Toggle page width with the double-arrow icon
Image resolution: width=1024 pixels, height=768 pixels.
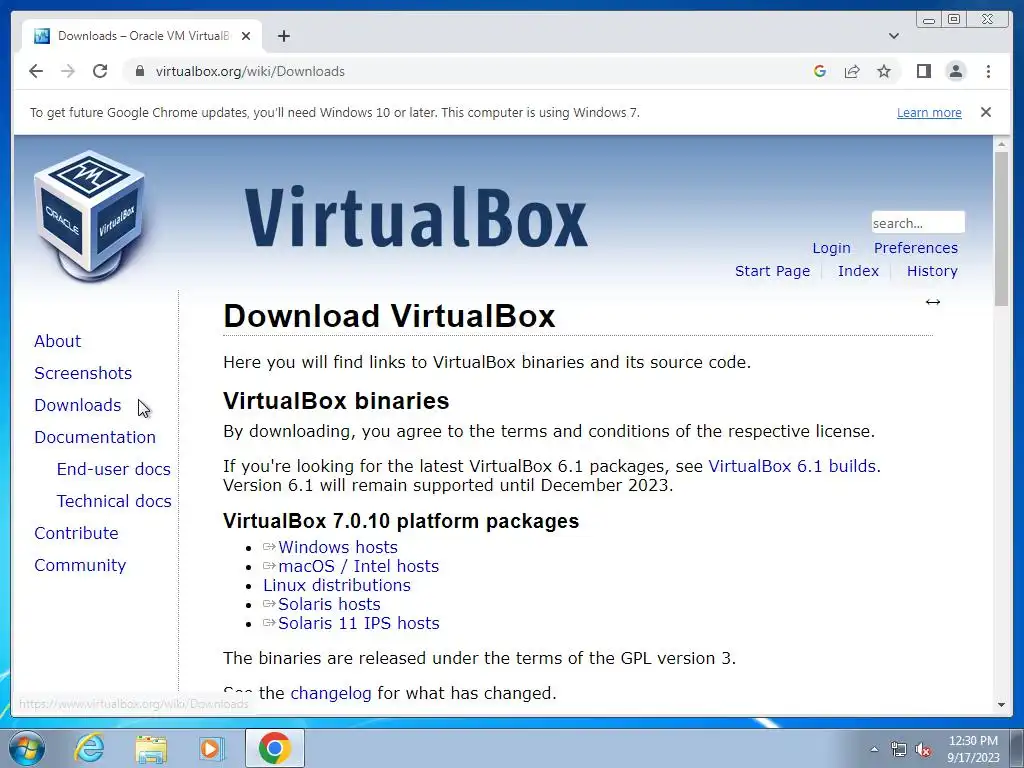(933, 302)
